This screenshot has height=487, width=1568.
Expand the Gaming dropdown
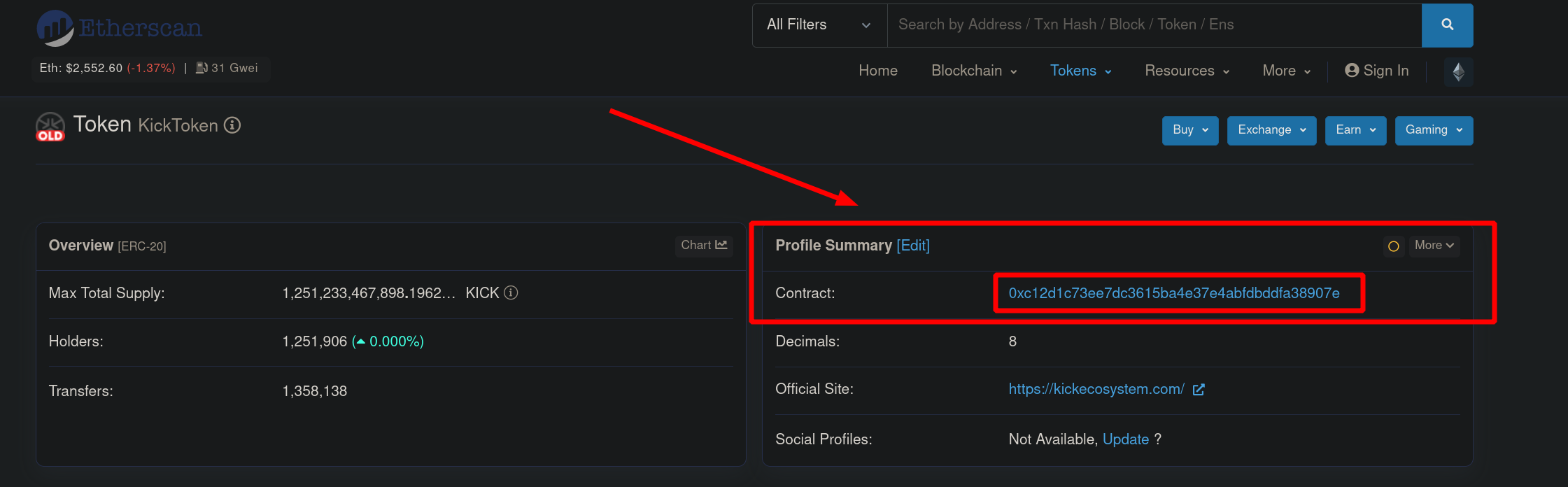click(x=1434, y=130)
